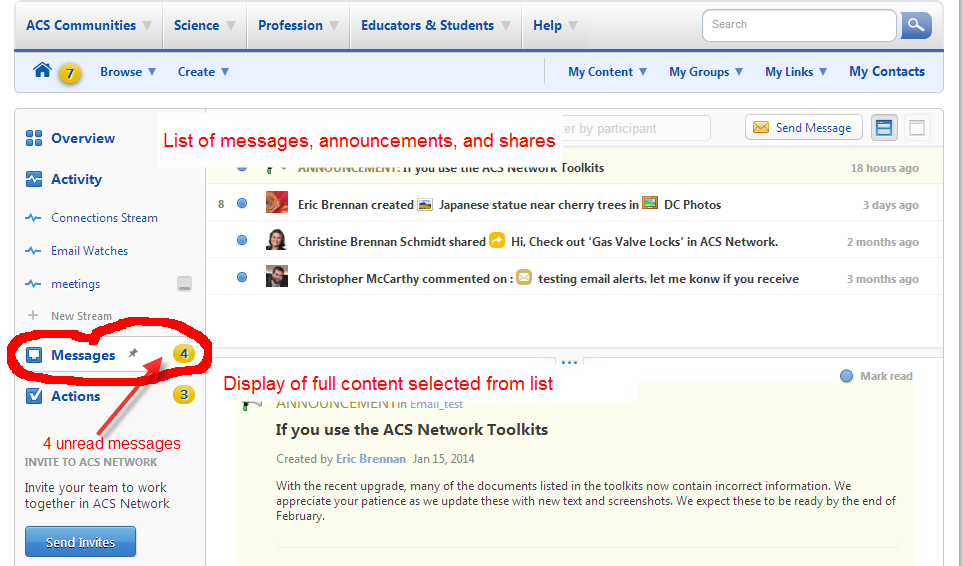This screenshot has width=964, height=566.
Task: Open the yellow share arrow icon
Action: 497,241
